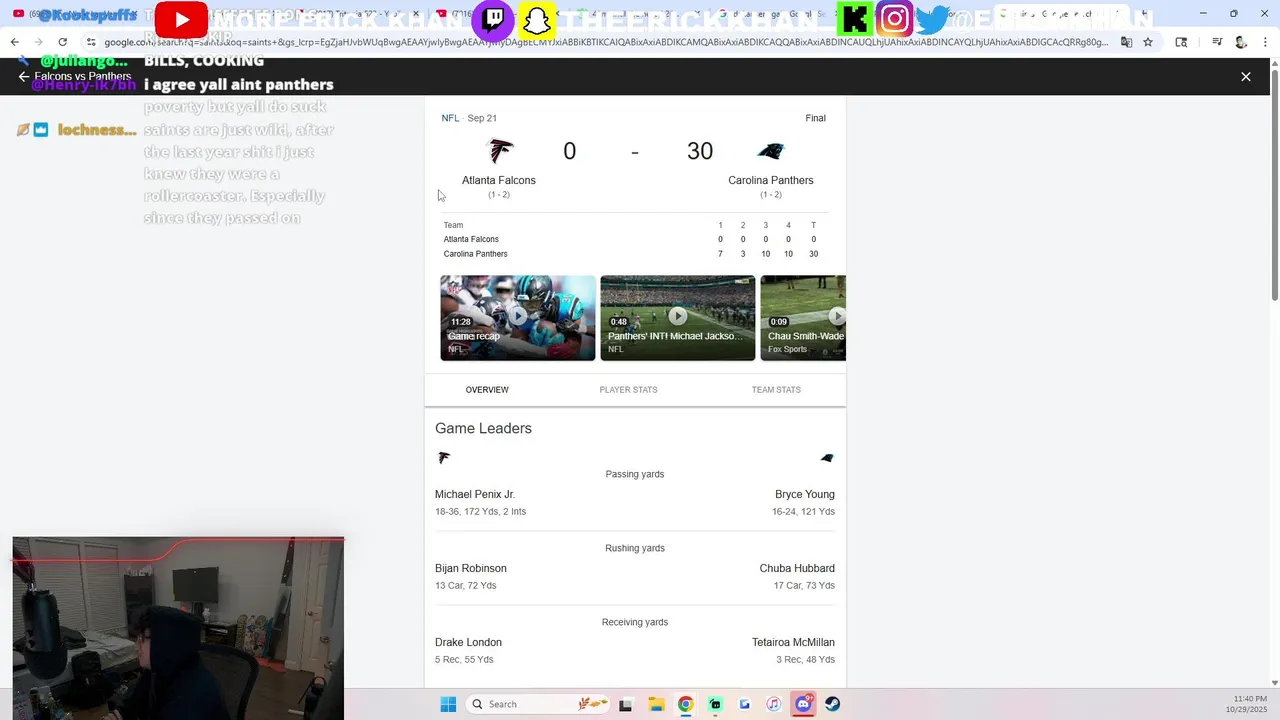Click the small Panthers logo under Game Leaders
Viewport: 1280px width, 720px height.
point(827,458)
